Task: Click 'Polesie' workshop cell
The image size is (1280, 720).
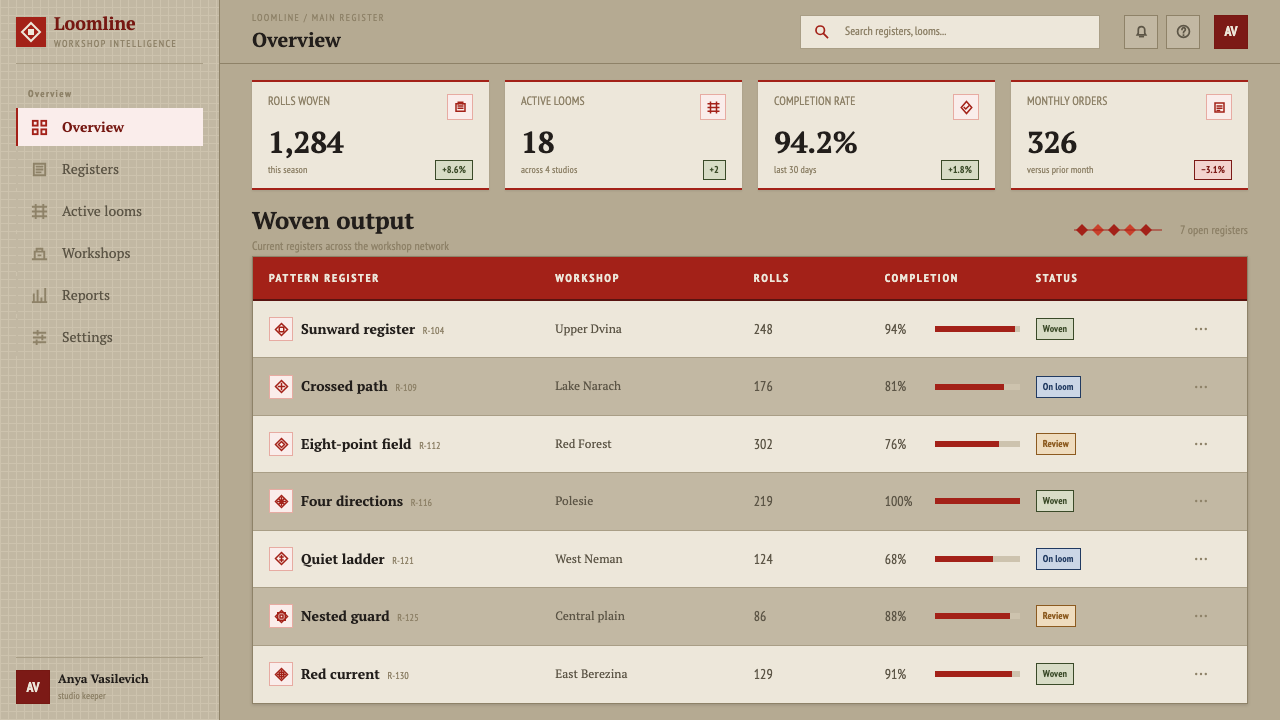Action: 574,501
